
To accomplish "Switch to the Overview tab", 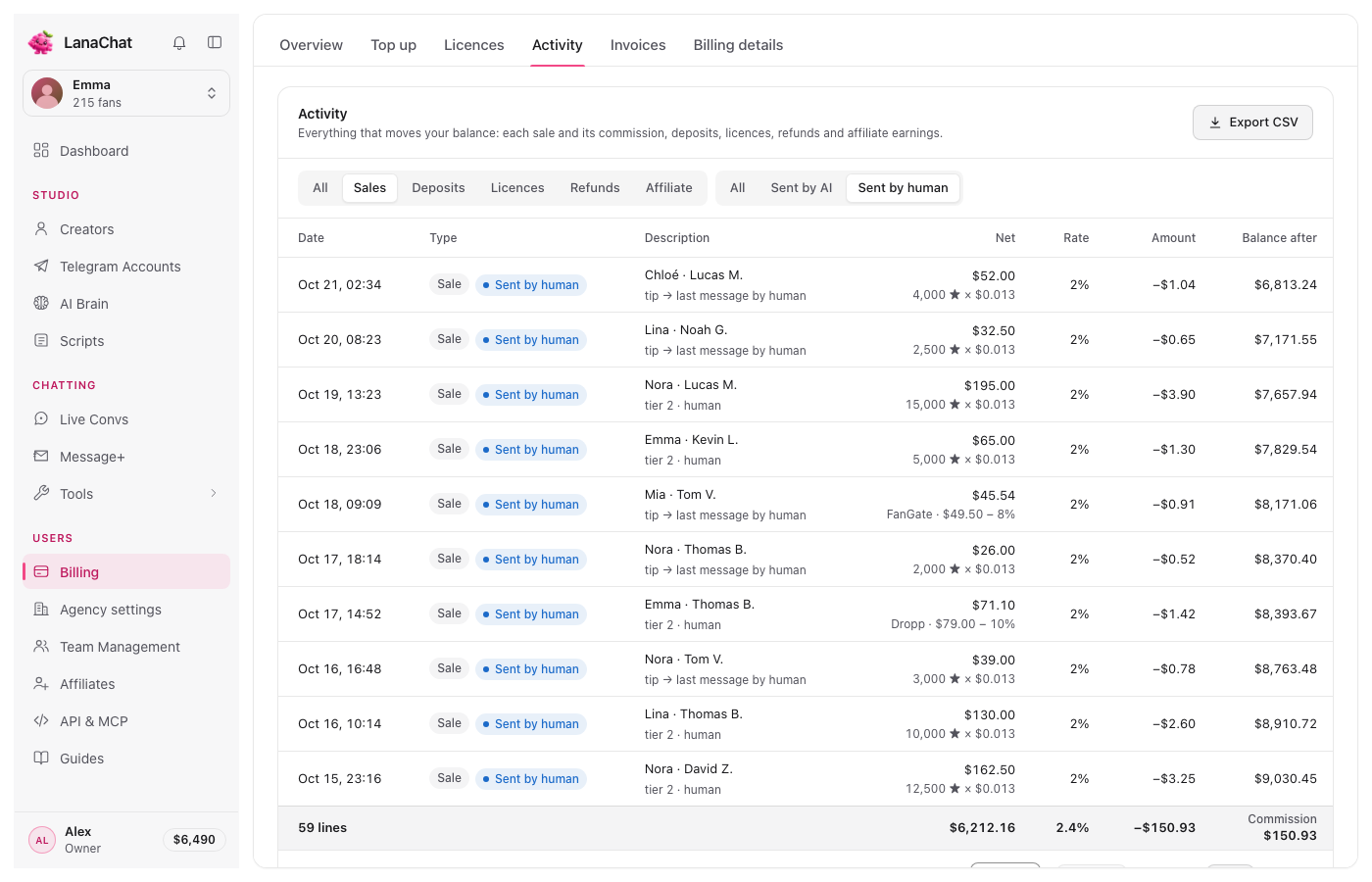I will (x=311, y=45).
